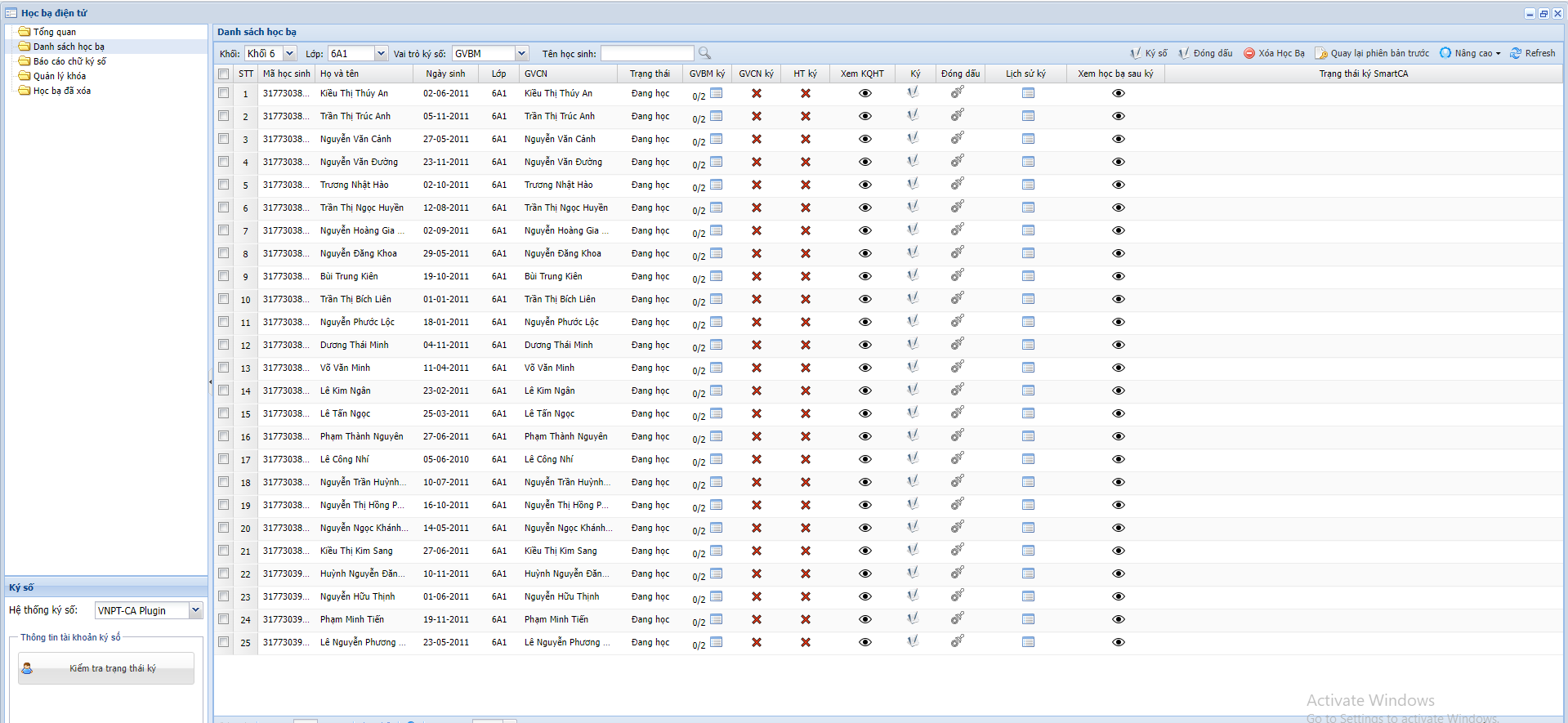The width and height of the screenshot is (1568, 723).
Task: Click the search magnifier icon beside student name
Action: coord(704,53)
